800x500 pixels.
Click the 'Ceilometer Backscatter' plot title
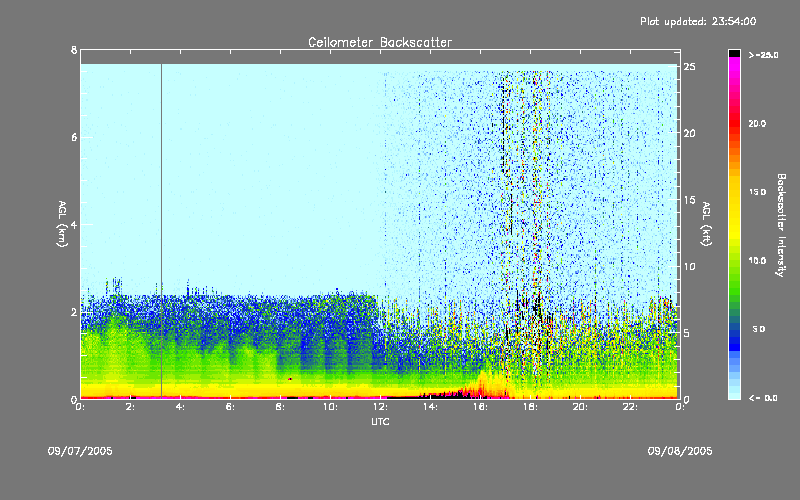pyautogui.click(x=380, y=42)
